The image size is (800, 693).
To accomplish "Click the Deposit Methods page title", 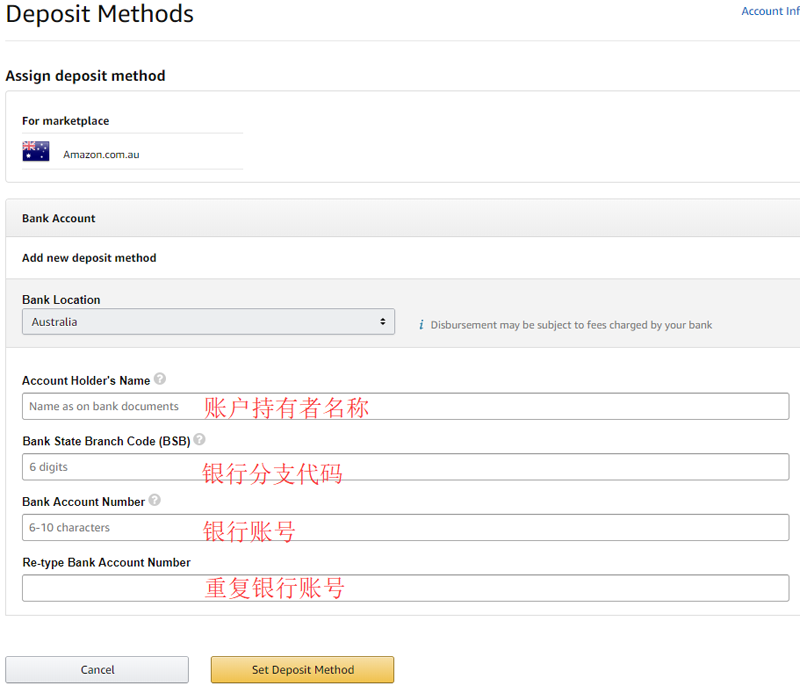I will click(100, 14).
